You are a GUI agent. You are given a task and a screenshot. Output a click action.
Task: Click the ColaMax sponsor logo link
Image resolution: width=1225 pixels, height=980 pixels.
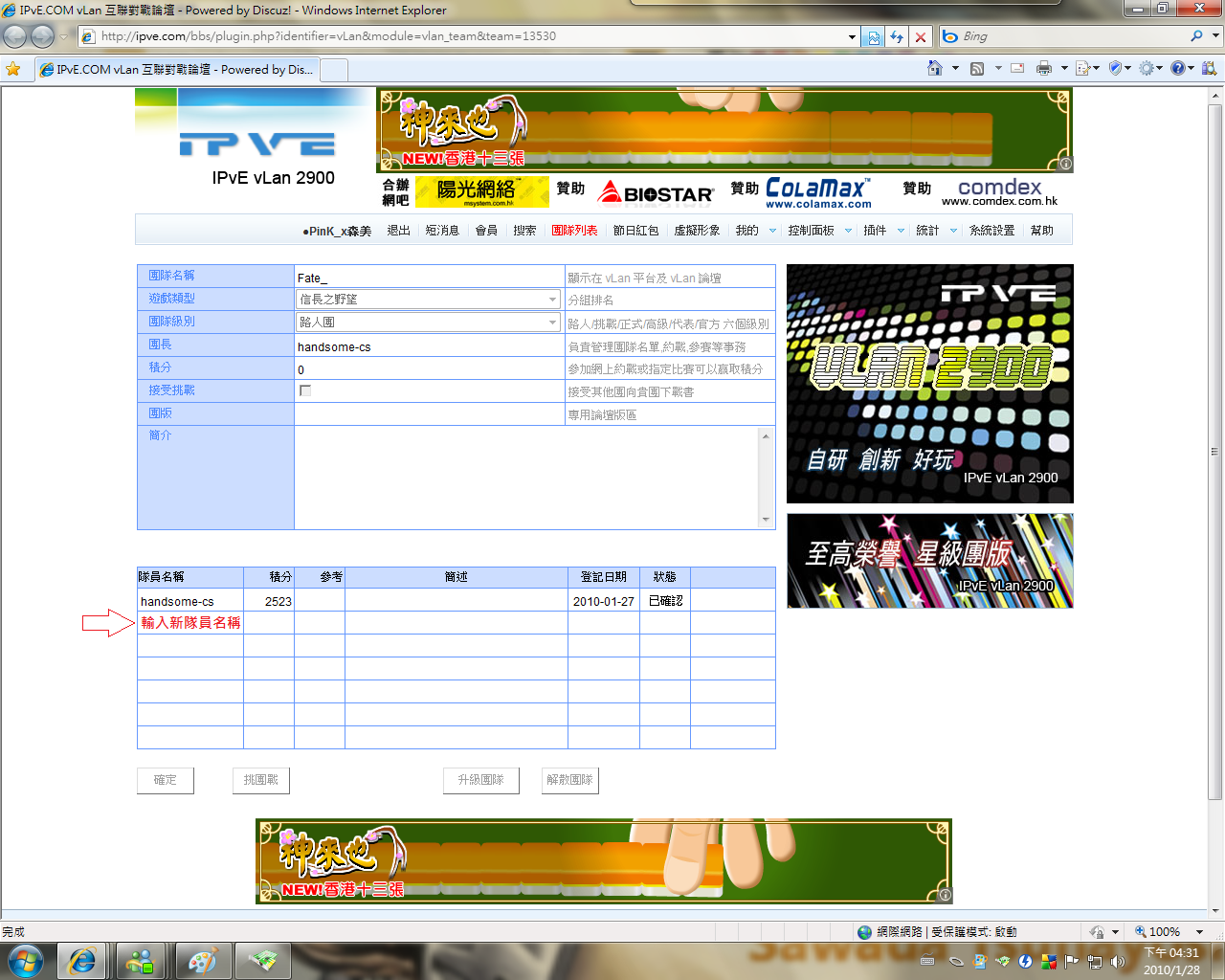coord(818,192)
